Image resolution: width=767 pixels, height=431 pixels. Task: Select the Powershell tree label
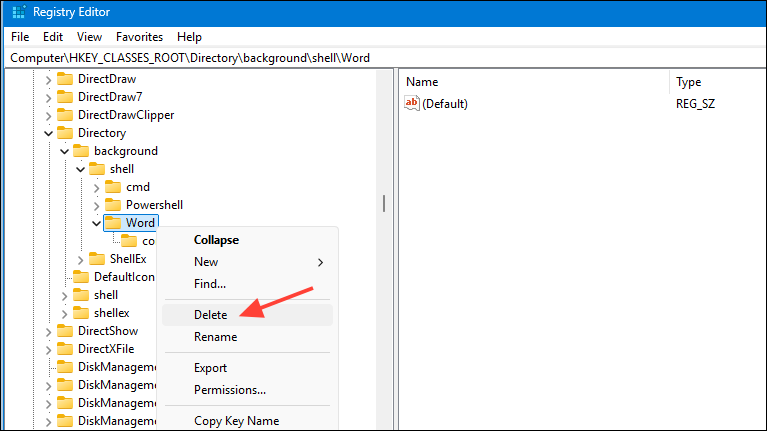click(154, 205)
